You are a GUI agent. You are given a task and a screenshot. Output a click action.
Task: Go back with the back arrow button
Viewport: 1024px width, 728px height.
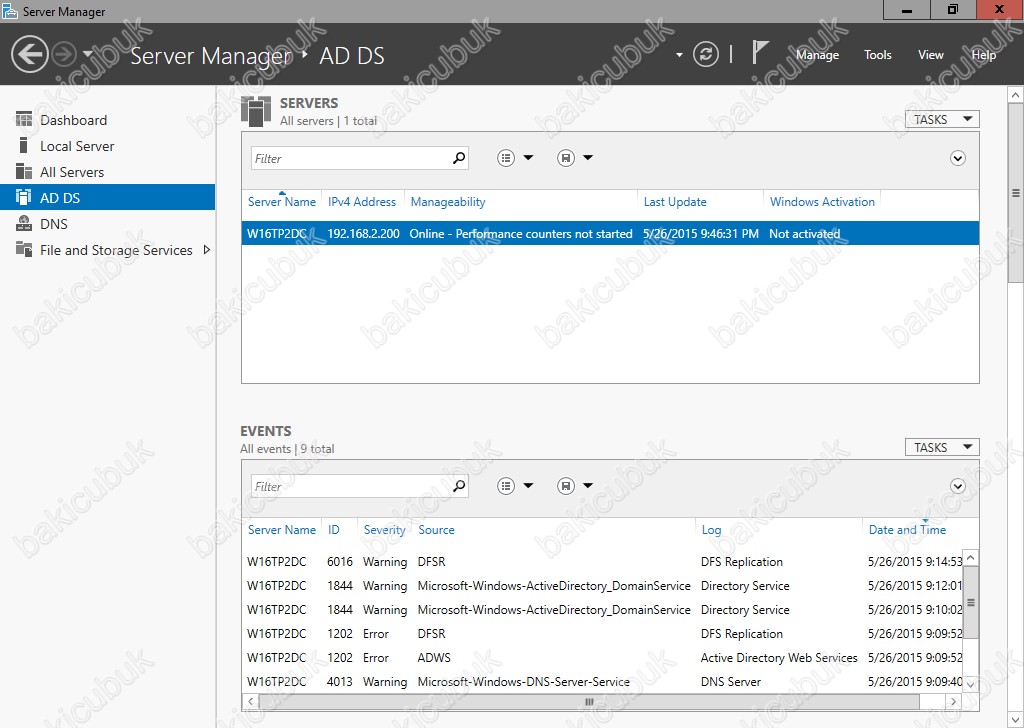pos(29,54)
